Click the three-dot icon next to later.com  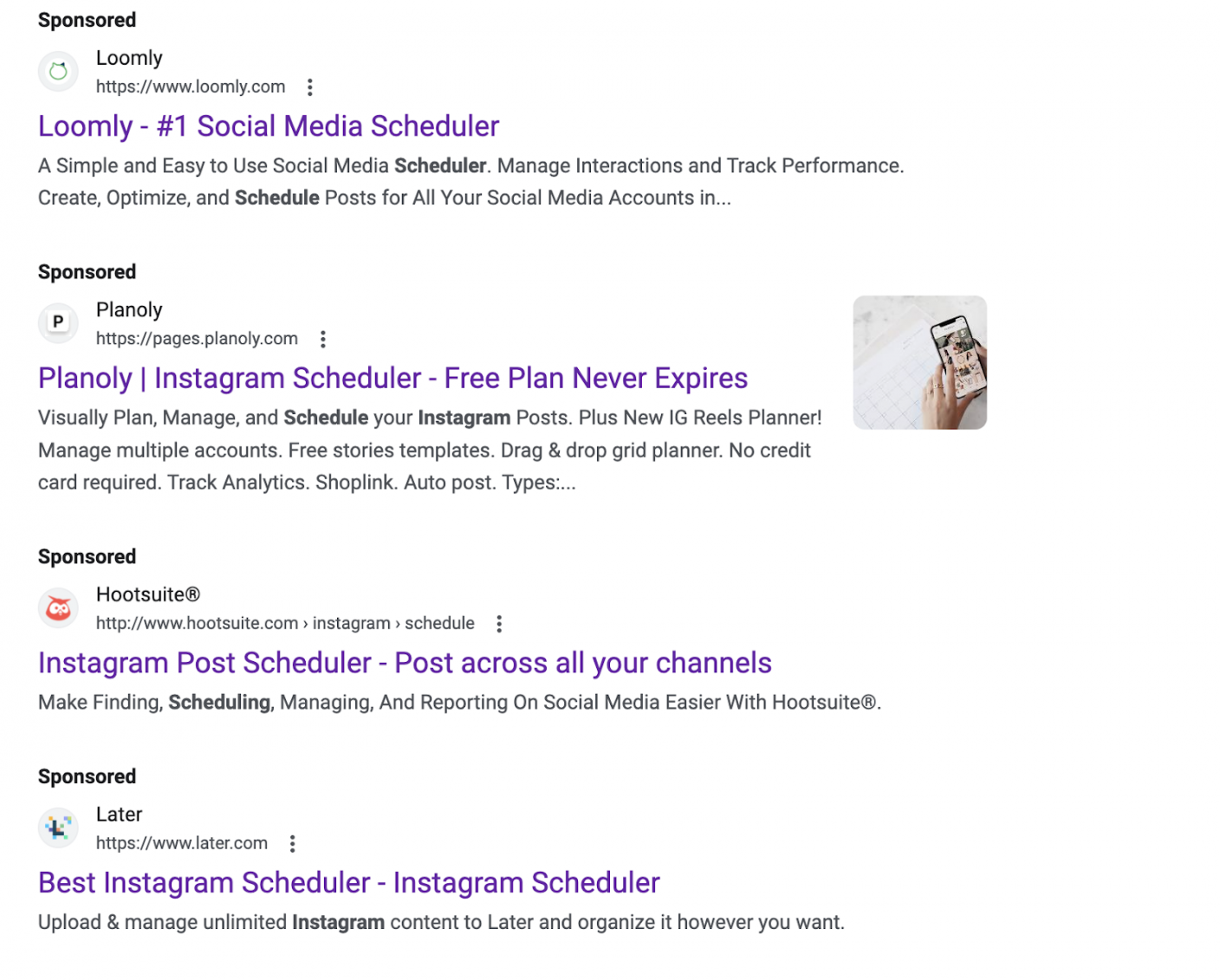[292, 842]
